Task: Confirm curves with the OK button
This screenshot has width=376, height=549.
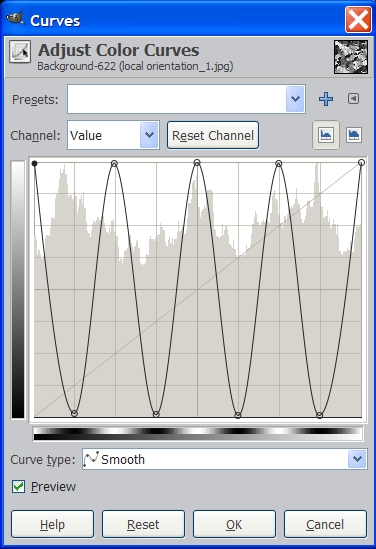Action: pos(234,524)
